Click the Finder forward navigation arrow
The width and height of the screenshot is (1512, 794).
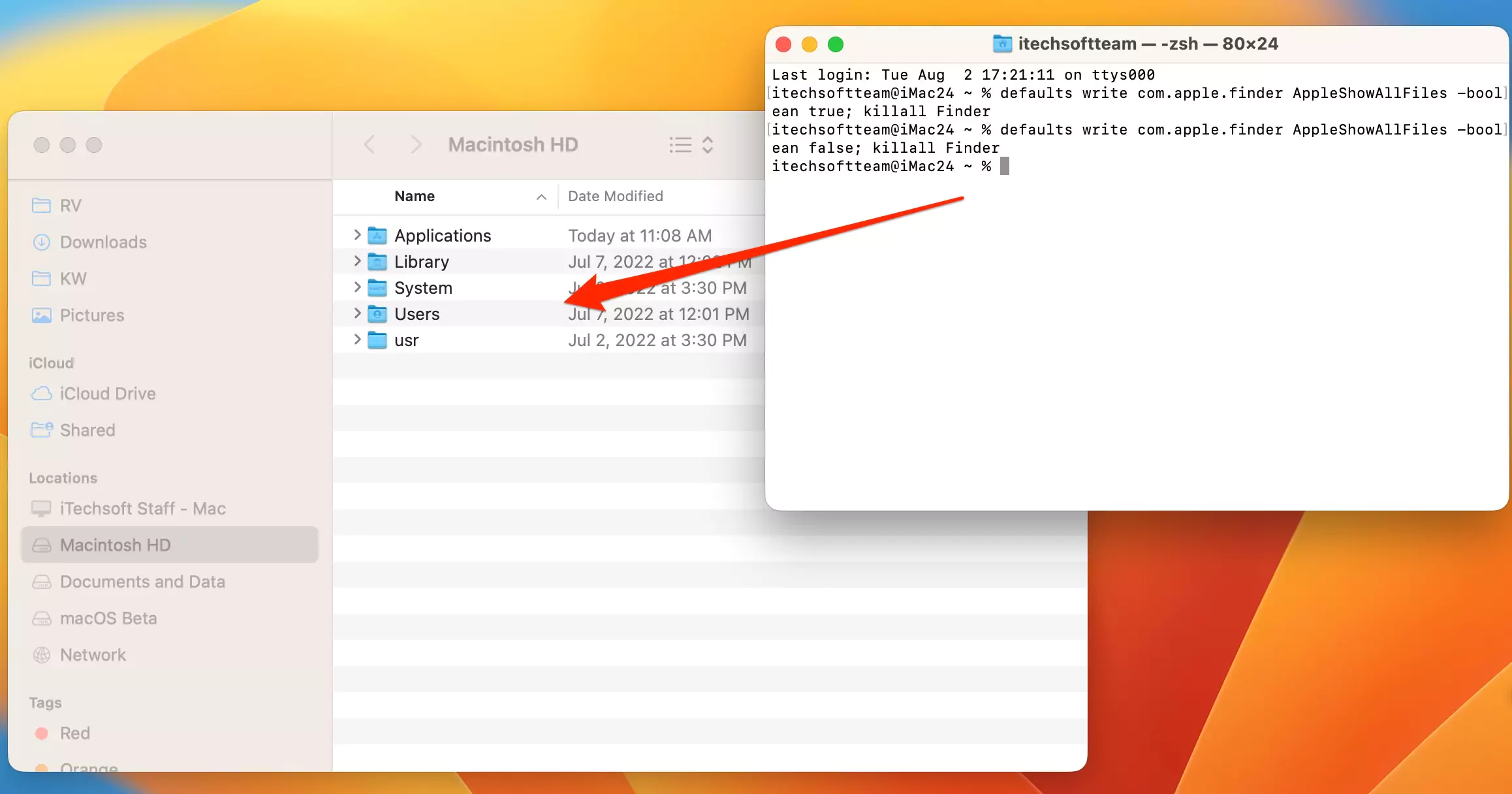pyautogui.click(x=415, y=144)
